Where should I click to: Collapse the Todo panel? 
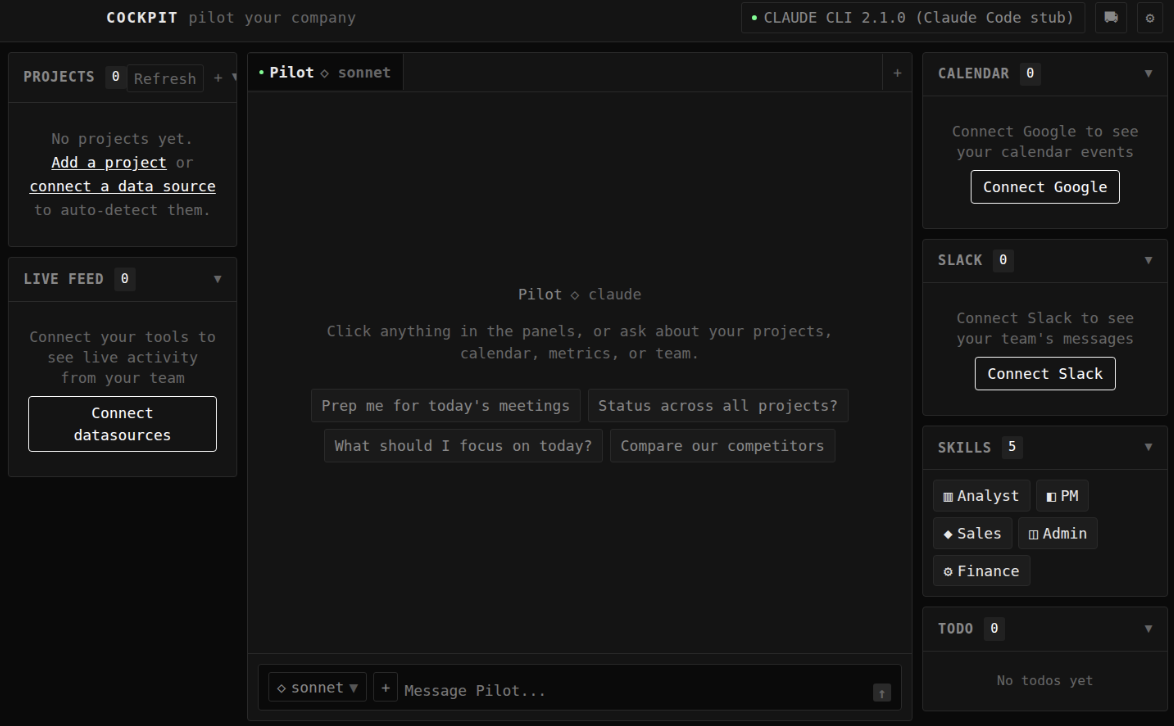tap(1148, 629)
